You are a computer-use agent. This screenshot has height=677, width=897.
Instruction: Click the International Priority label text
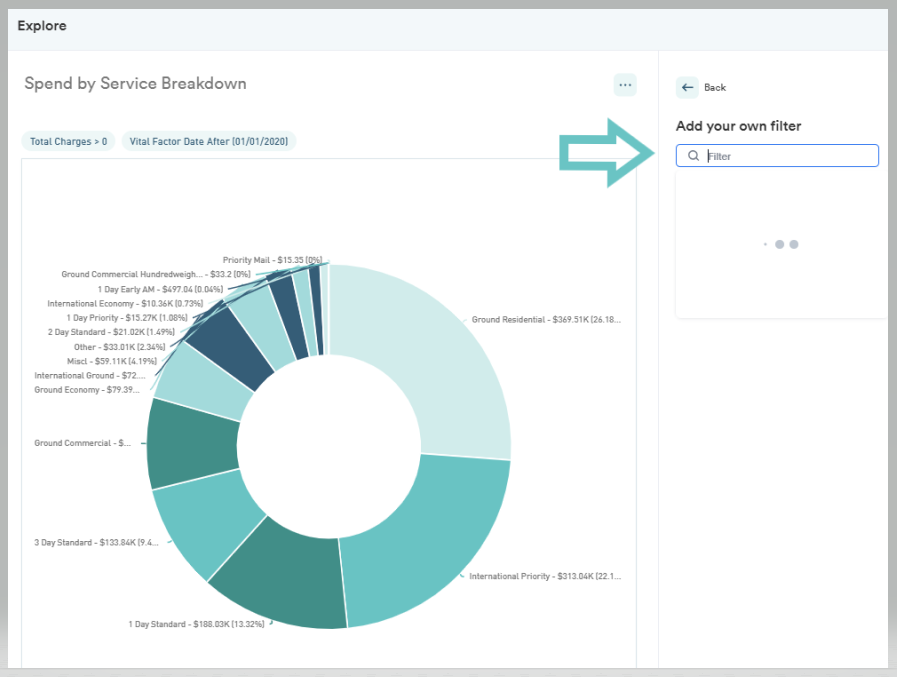point(545,576)
